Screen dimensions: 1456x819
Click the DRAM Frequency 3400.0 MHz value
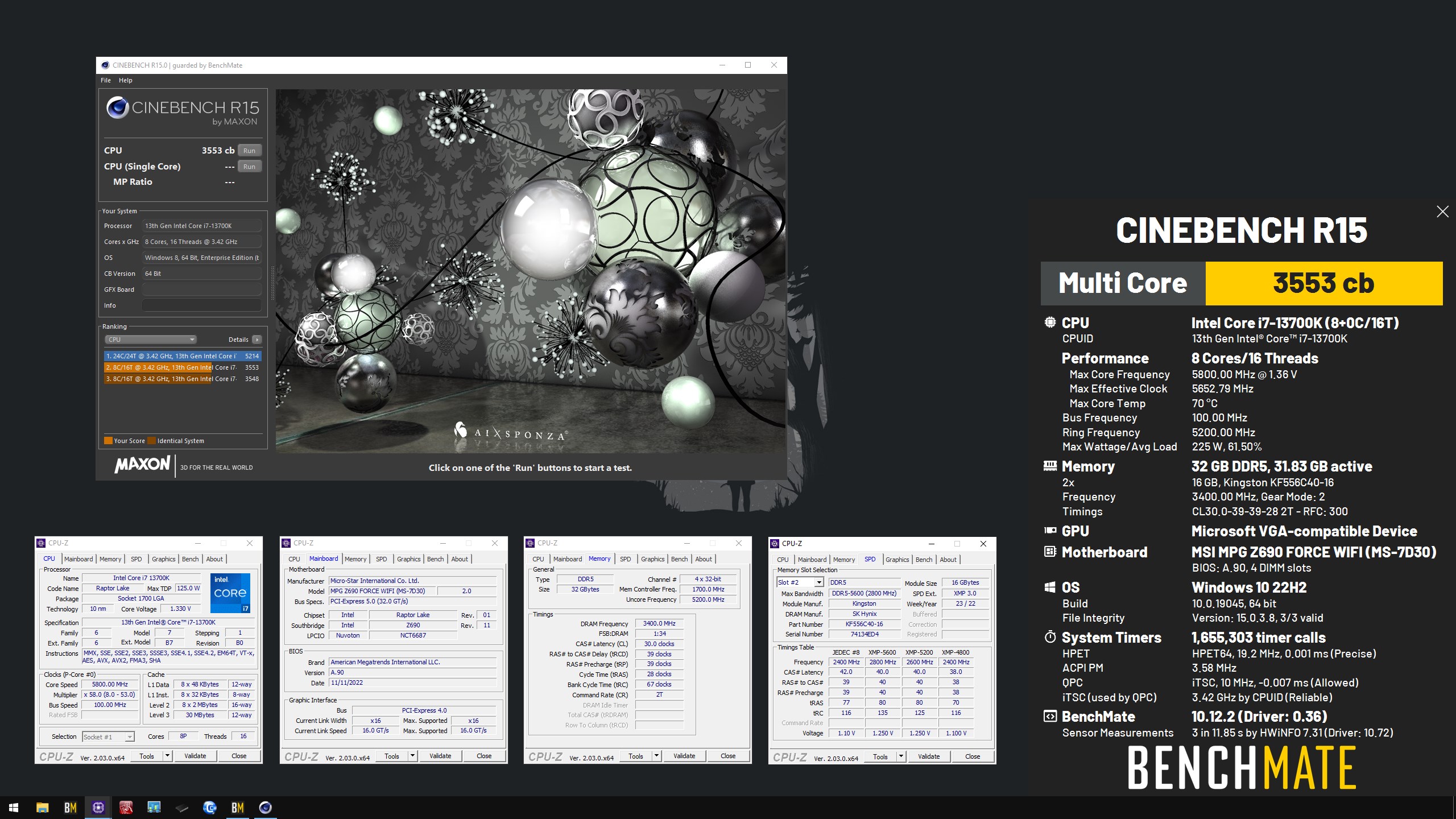tap(659, 623)
